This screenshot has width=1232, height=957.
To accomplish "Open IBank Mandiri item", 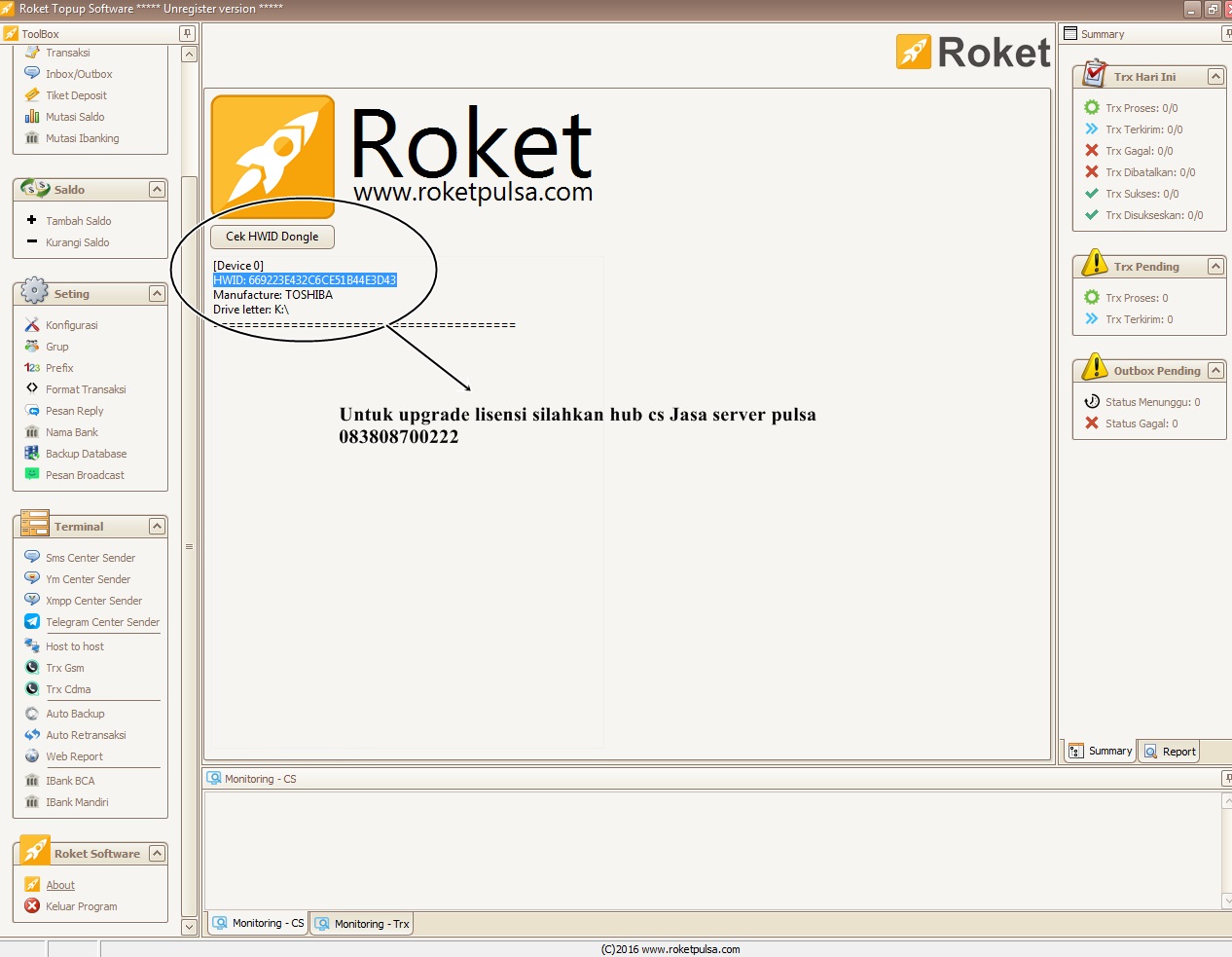I will (77, 802).
